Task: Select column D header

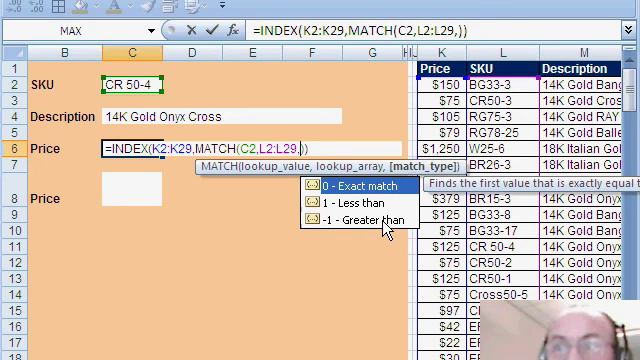Action: pyautogui.click(x=192, y=53)
